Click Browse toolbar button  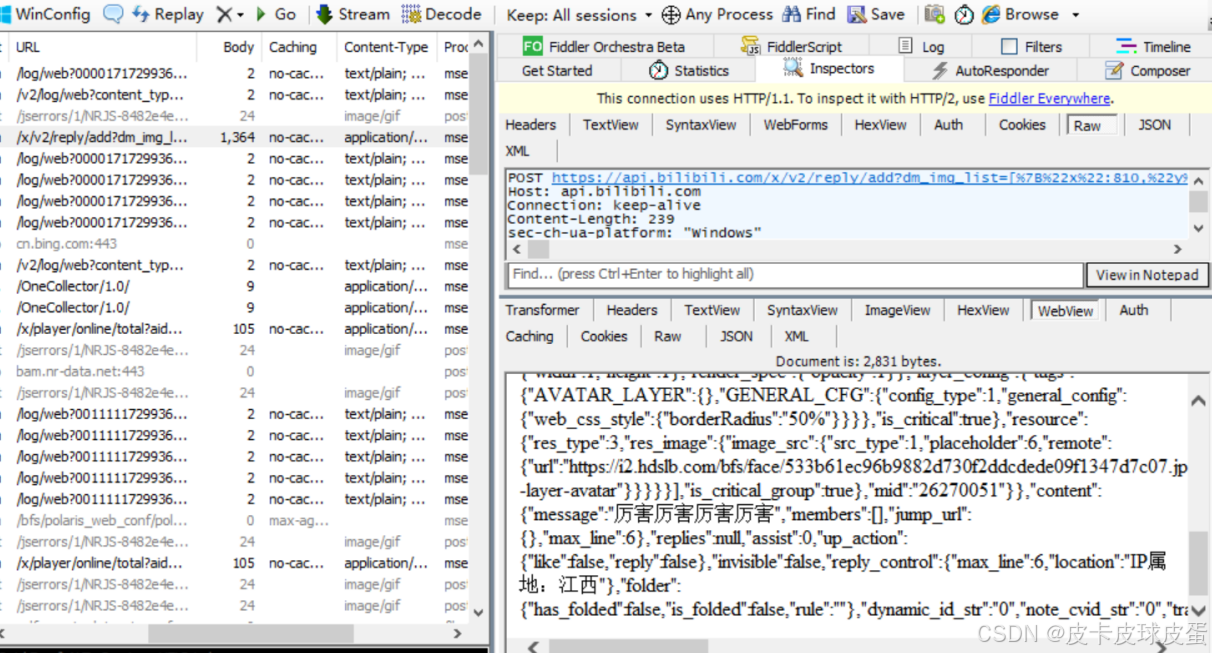point(1021,15)
